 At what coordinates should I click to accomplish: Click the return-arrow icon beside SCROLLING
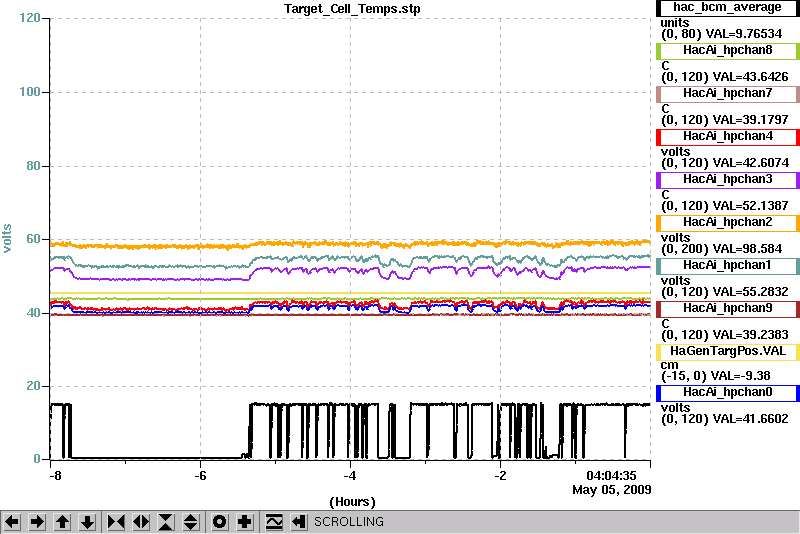[299, 522]
